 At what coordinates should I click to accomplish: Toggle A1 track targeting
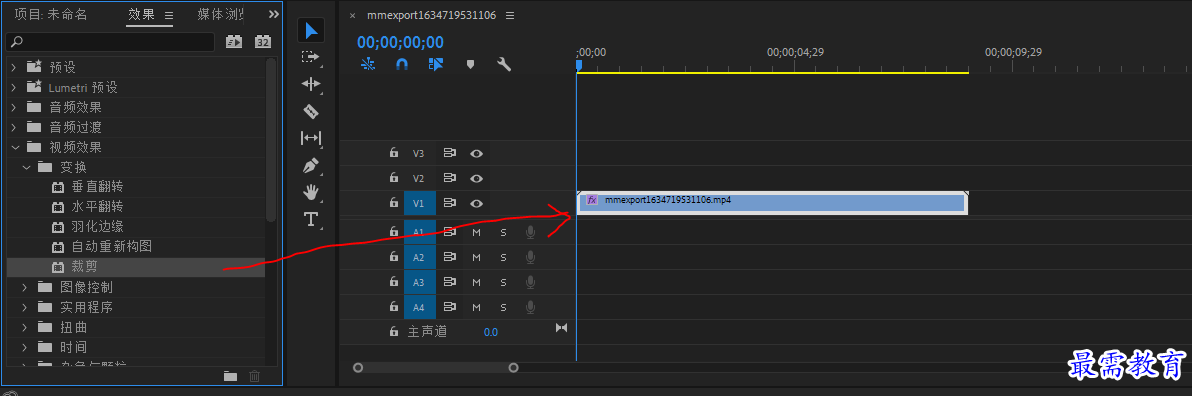click(x=419, y=232)
